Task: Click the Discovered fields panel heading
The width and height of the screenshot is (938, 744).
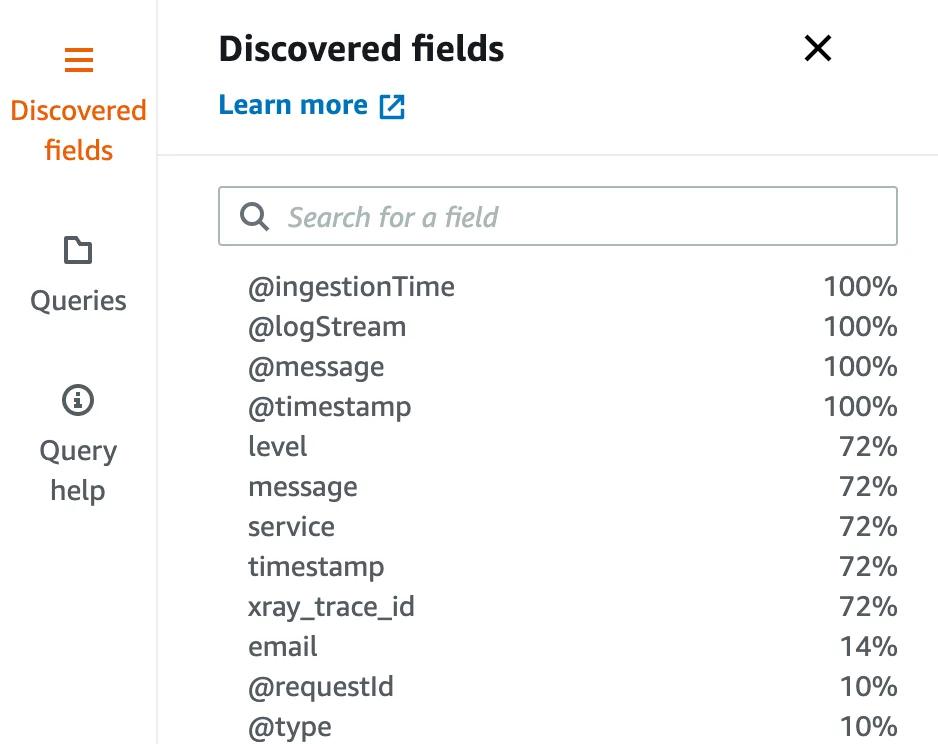Action: (361, 48)
